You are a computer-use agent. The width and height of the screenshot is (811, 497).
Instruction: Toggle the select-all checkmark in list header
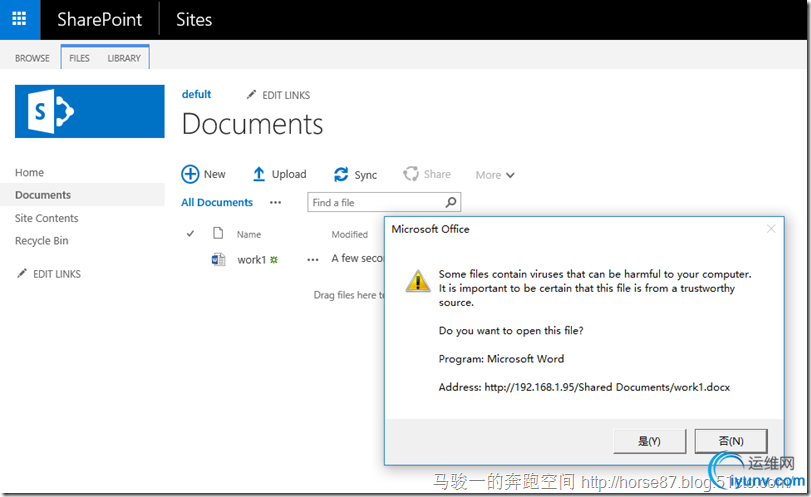point(190,234)
